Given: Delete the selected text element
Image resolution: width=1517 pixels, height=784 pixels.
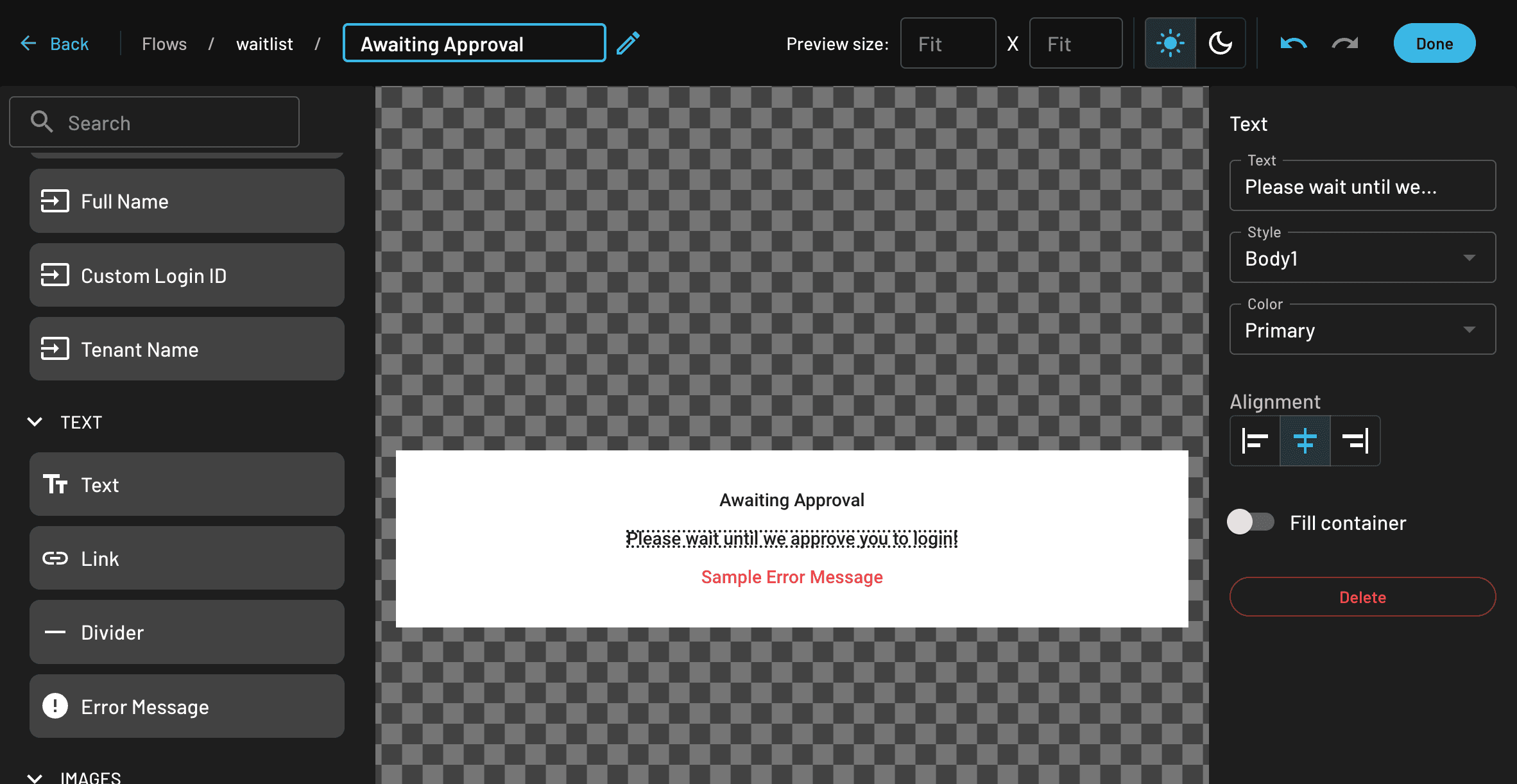Looking at the screenshot, I should 1362,597.
